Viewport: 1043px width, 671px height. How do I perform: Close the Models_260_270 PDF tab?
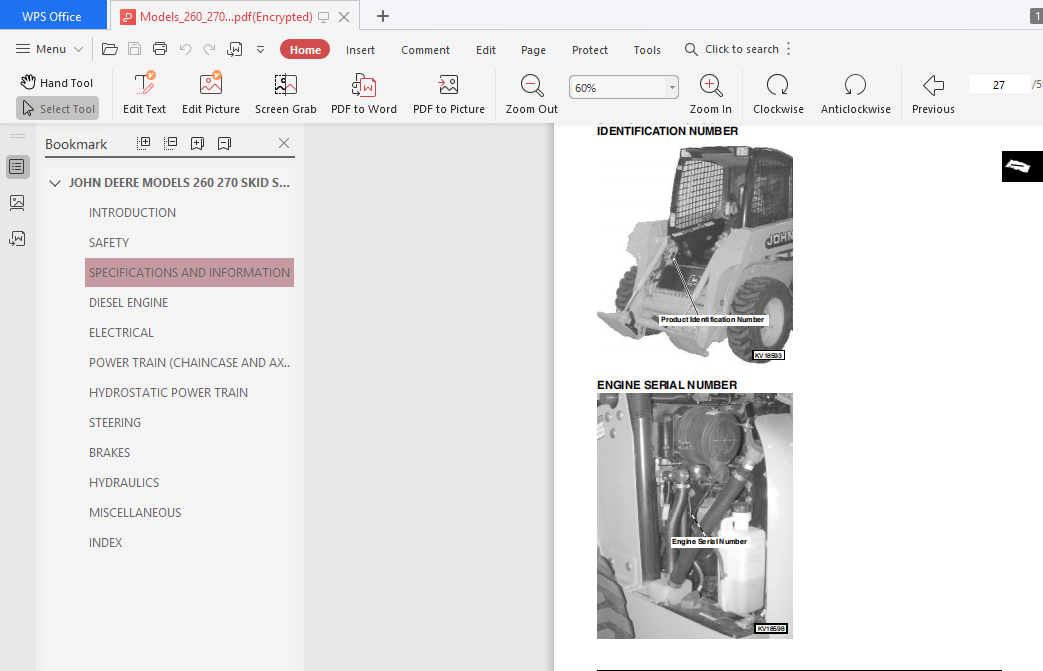[344, 17]
